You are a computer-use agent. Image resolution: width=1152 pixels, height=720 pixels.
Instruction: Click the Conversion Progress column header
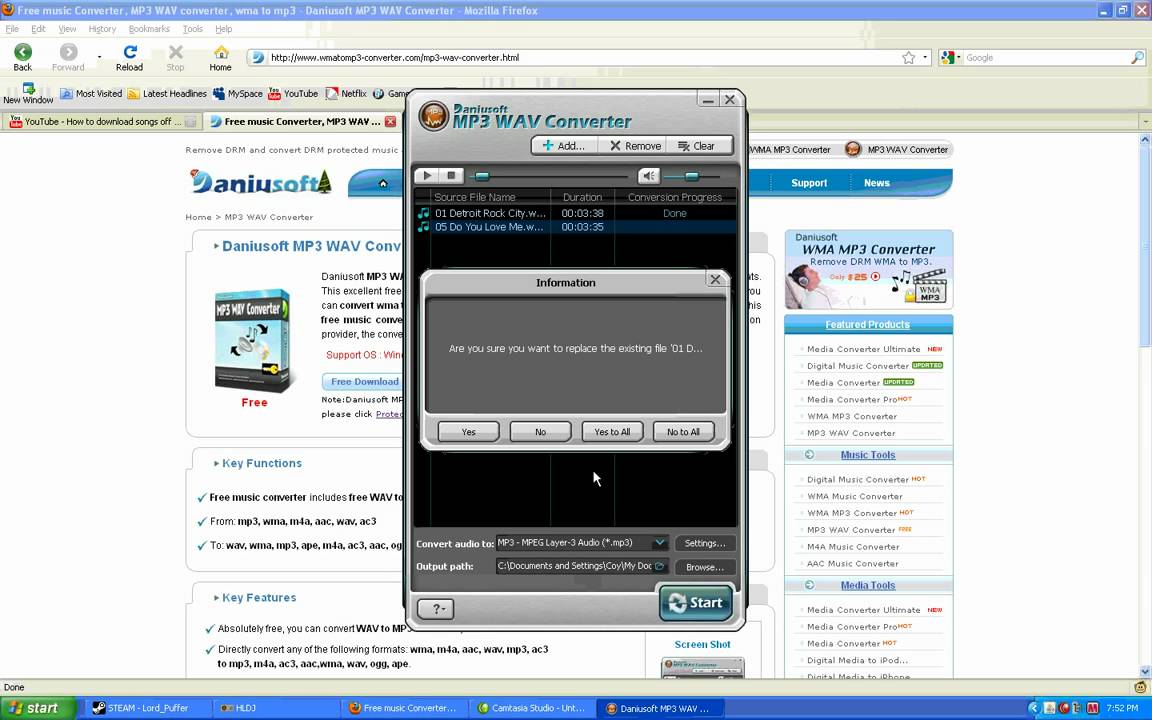(x=675, y=197)
